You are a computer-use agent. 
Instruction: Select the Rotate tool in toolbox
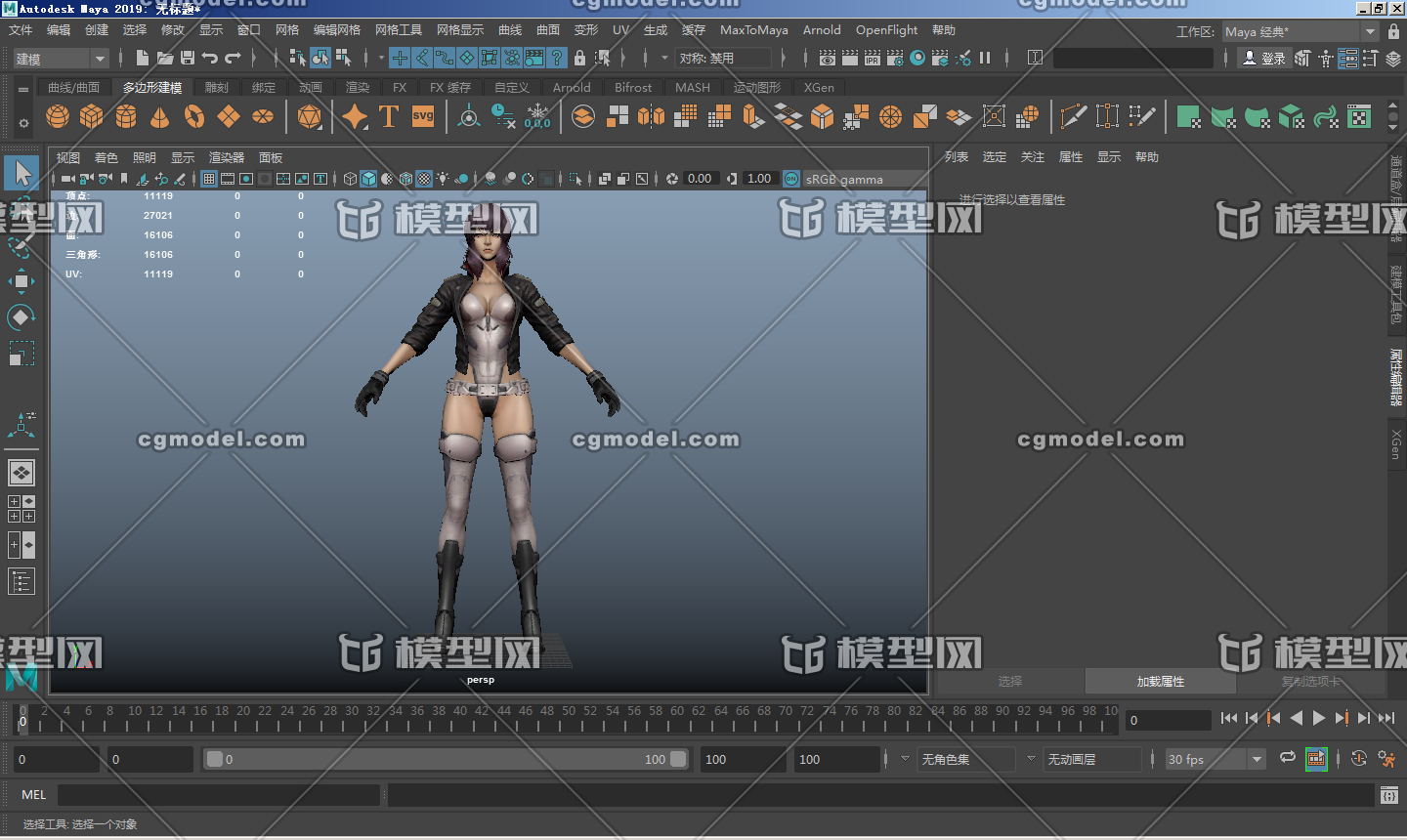pyautogui.click(x=21, y=316)
